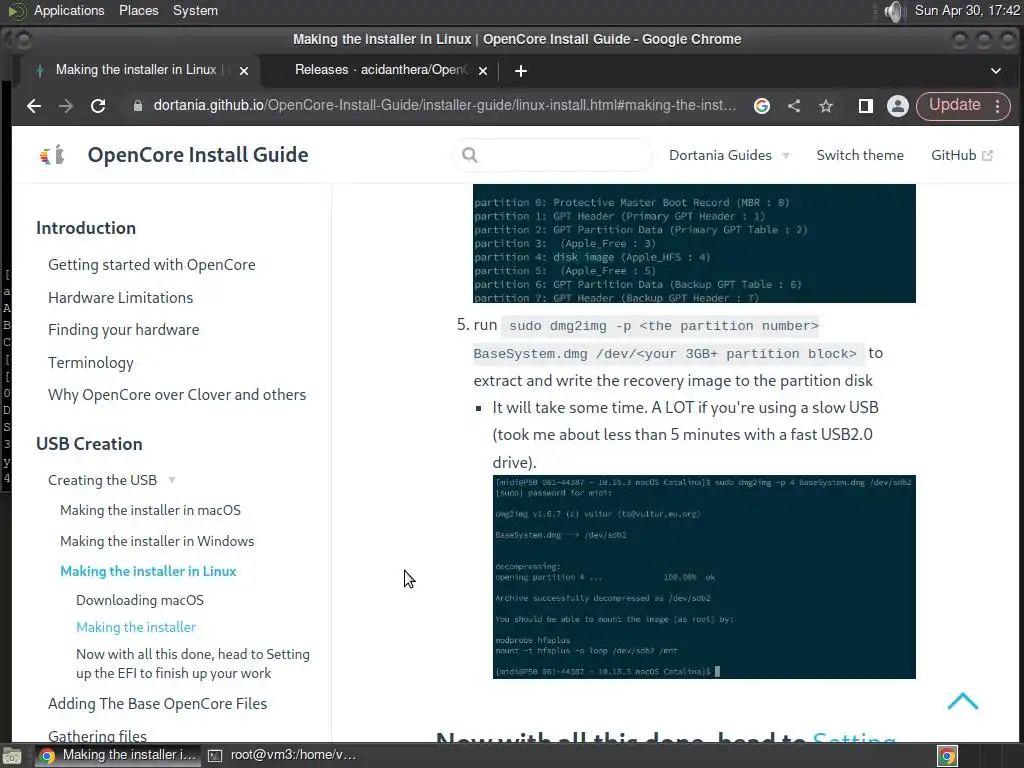Click the show desktop icon in taskbar

click(x=12, y=756)
